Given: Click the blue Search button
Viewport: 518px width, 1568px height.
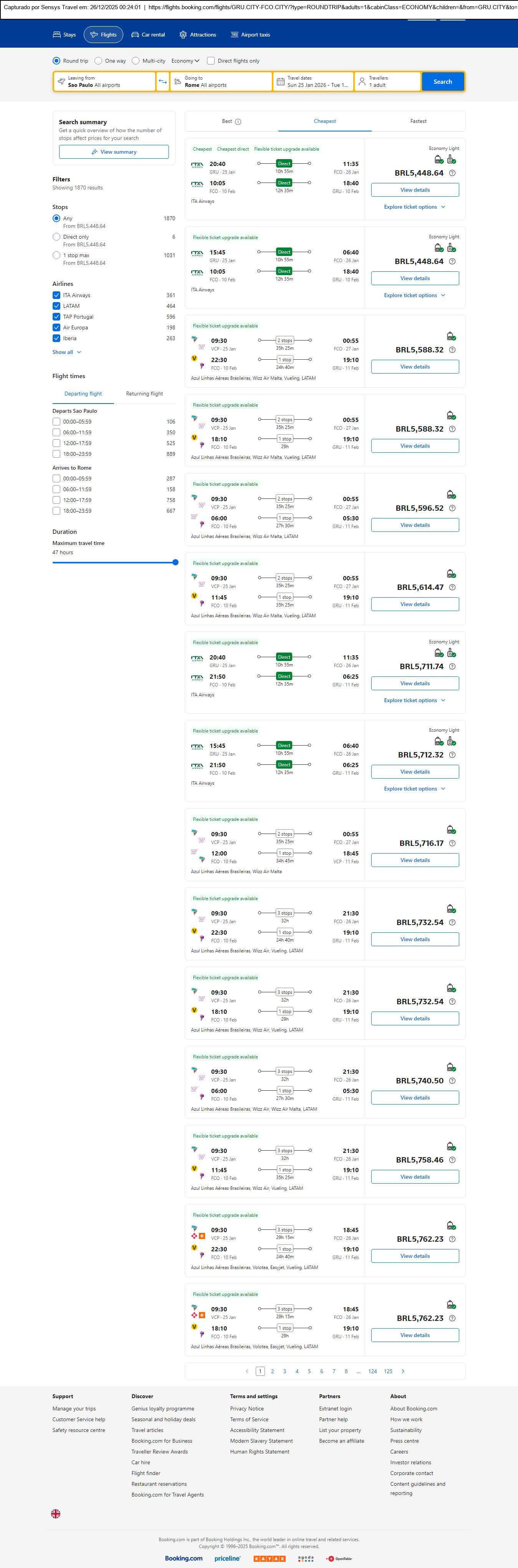Looking at the screenshot, I should [x=442, y=81].
